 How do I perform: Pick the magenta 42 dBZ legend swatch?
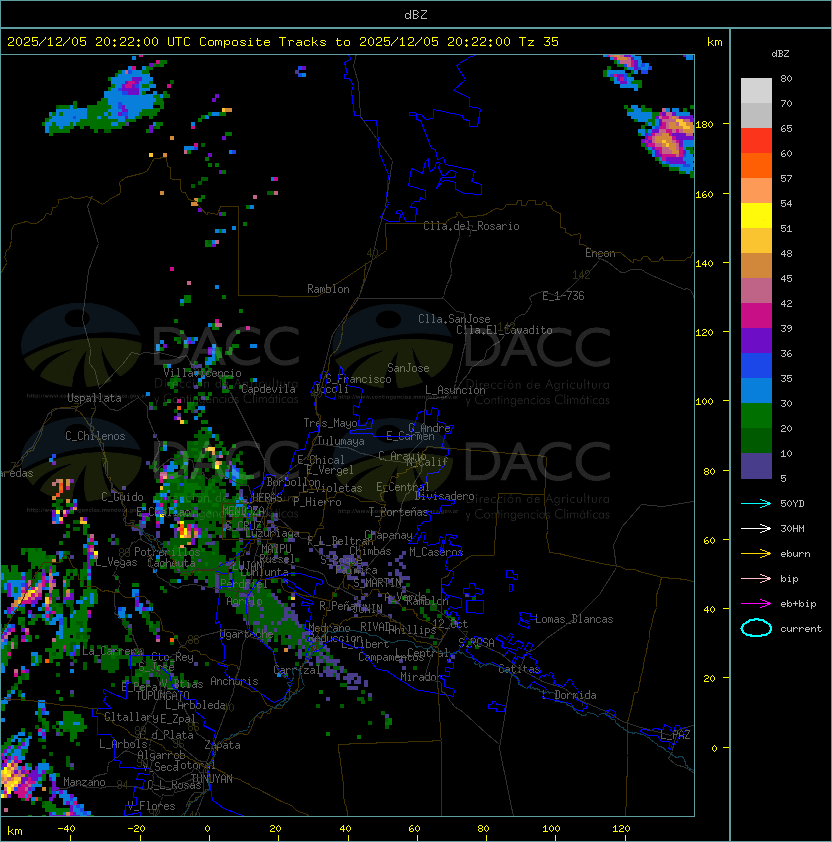pos(756,316)
